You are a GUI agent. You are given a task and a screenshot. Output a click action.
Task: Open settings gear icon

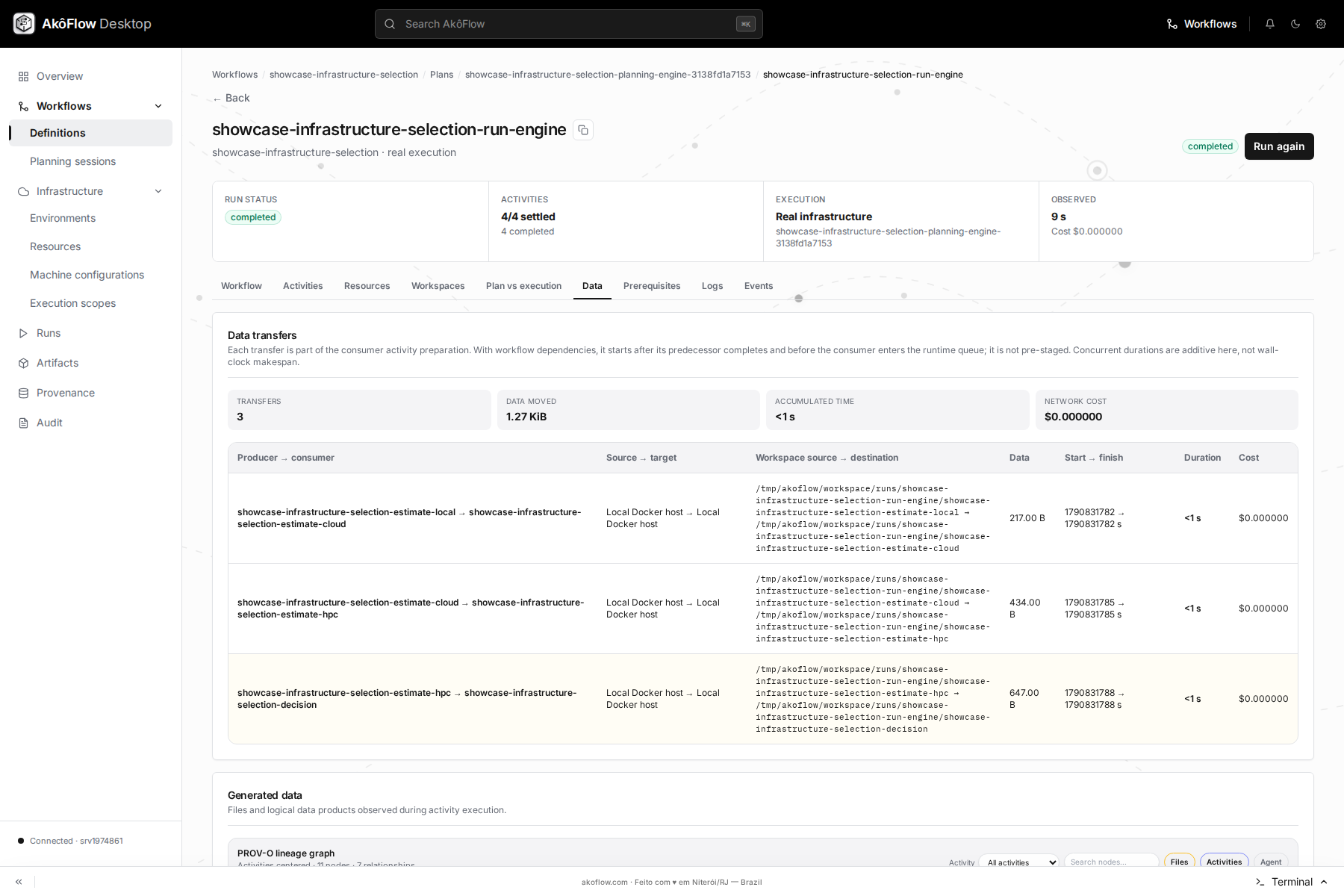[1321, 24]
